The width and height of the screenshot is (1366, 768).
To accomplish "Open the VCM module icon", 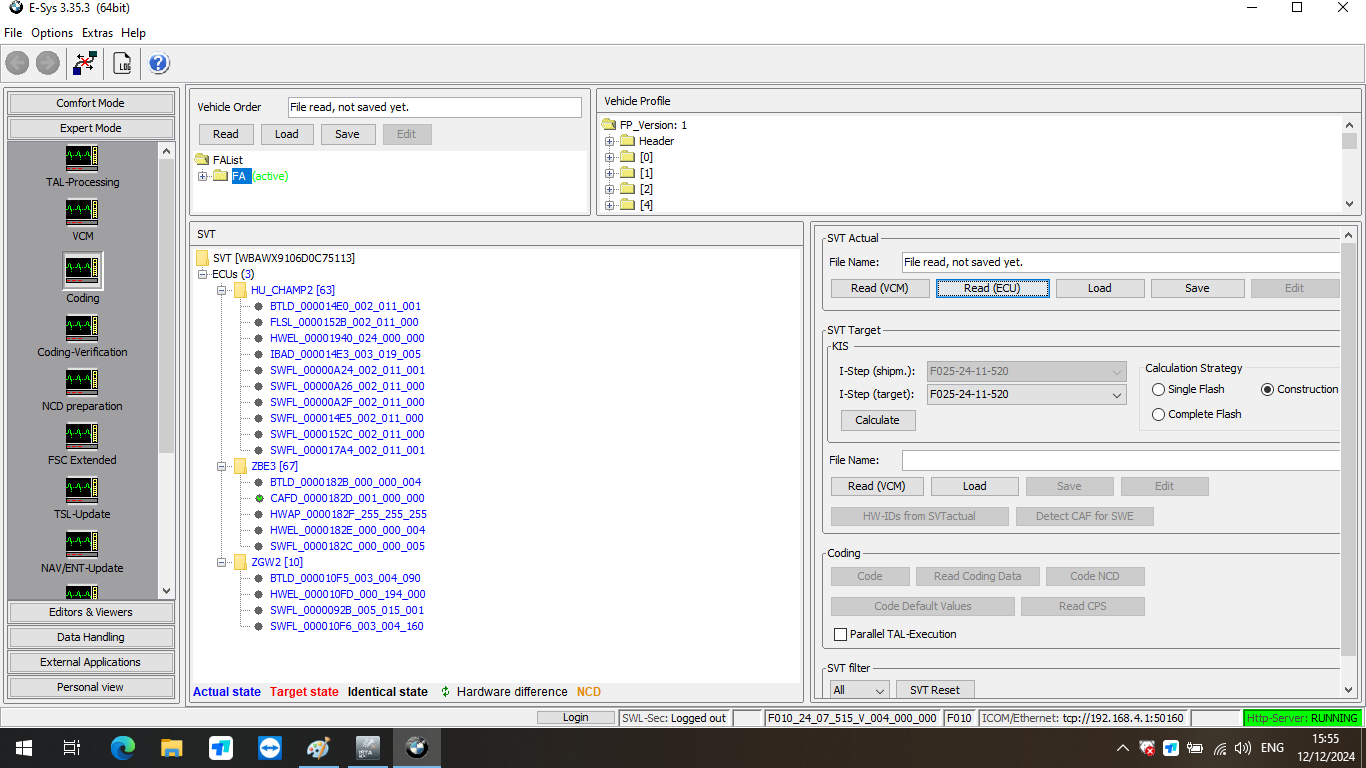I will [x=82, y=212].
